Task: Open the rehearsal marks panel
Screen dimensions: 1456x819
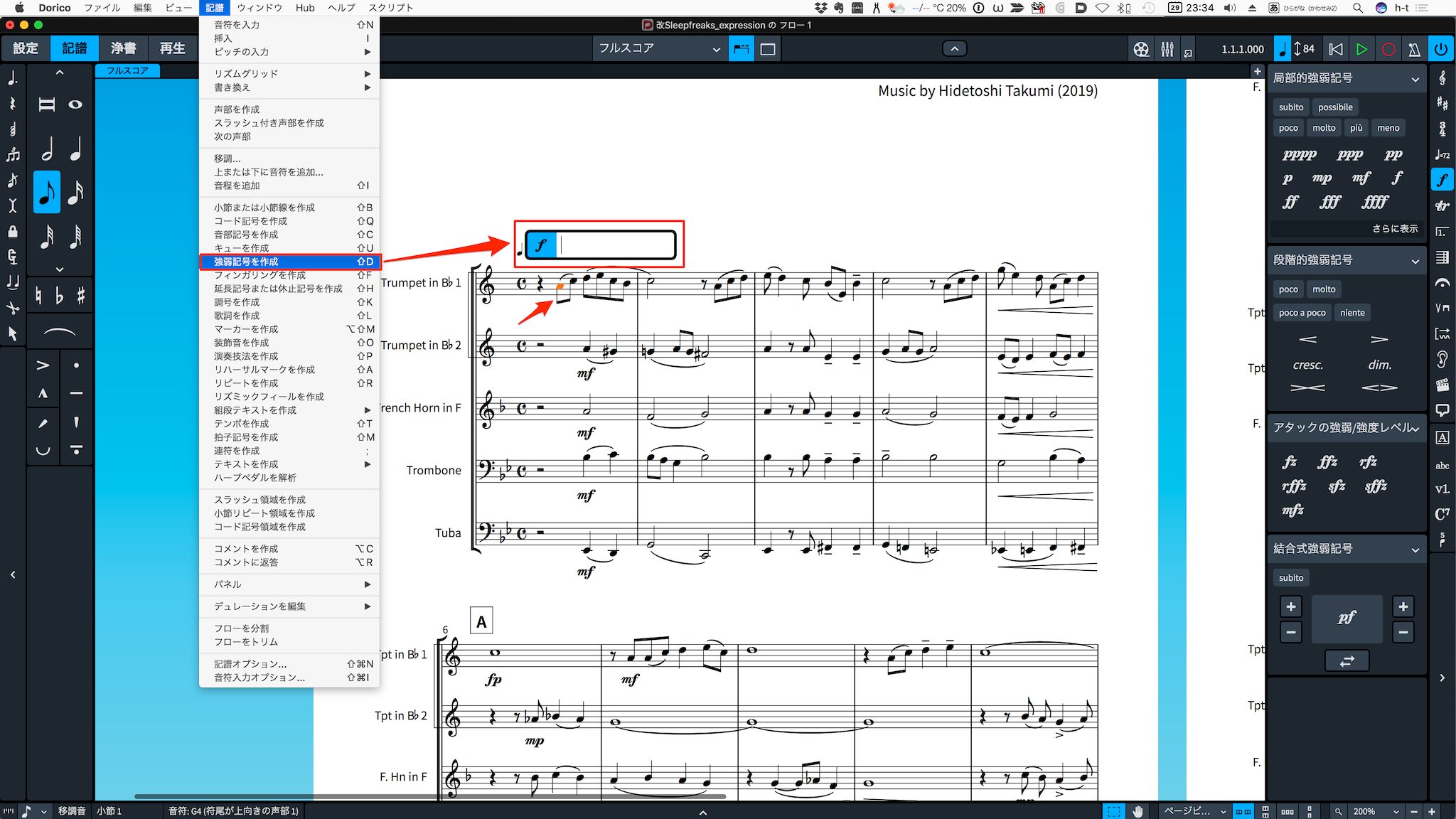Action: (x=1442, y=437)
